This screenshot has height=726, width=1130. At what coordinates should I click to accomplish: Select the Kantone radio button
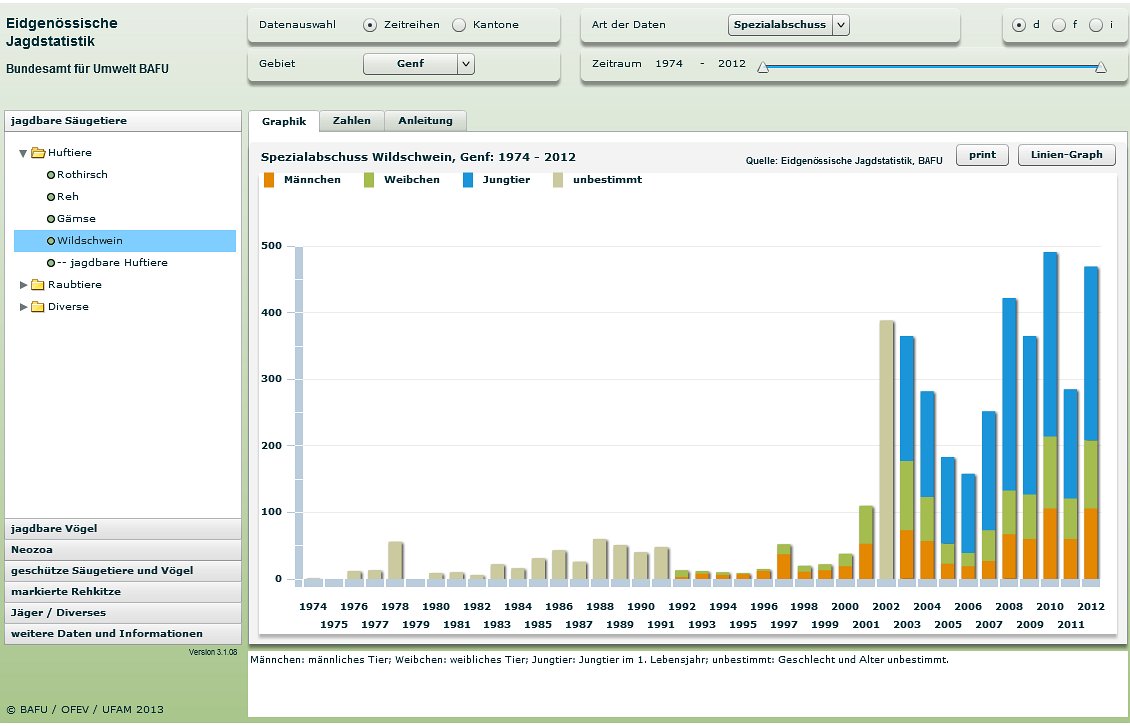[459, 25]
